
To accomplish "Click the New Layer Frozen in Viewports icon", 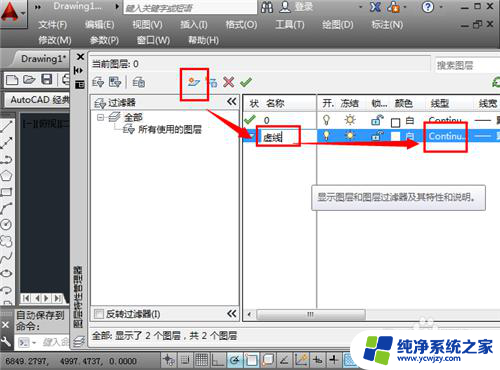I will tap(212, 82).
